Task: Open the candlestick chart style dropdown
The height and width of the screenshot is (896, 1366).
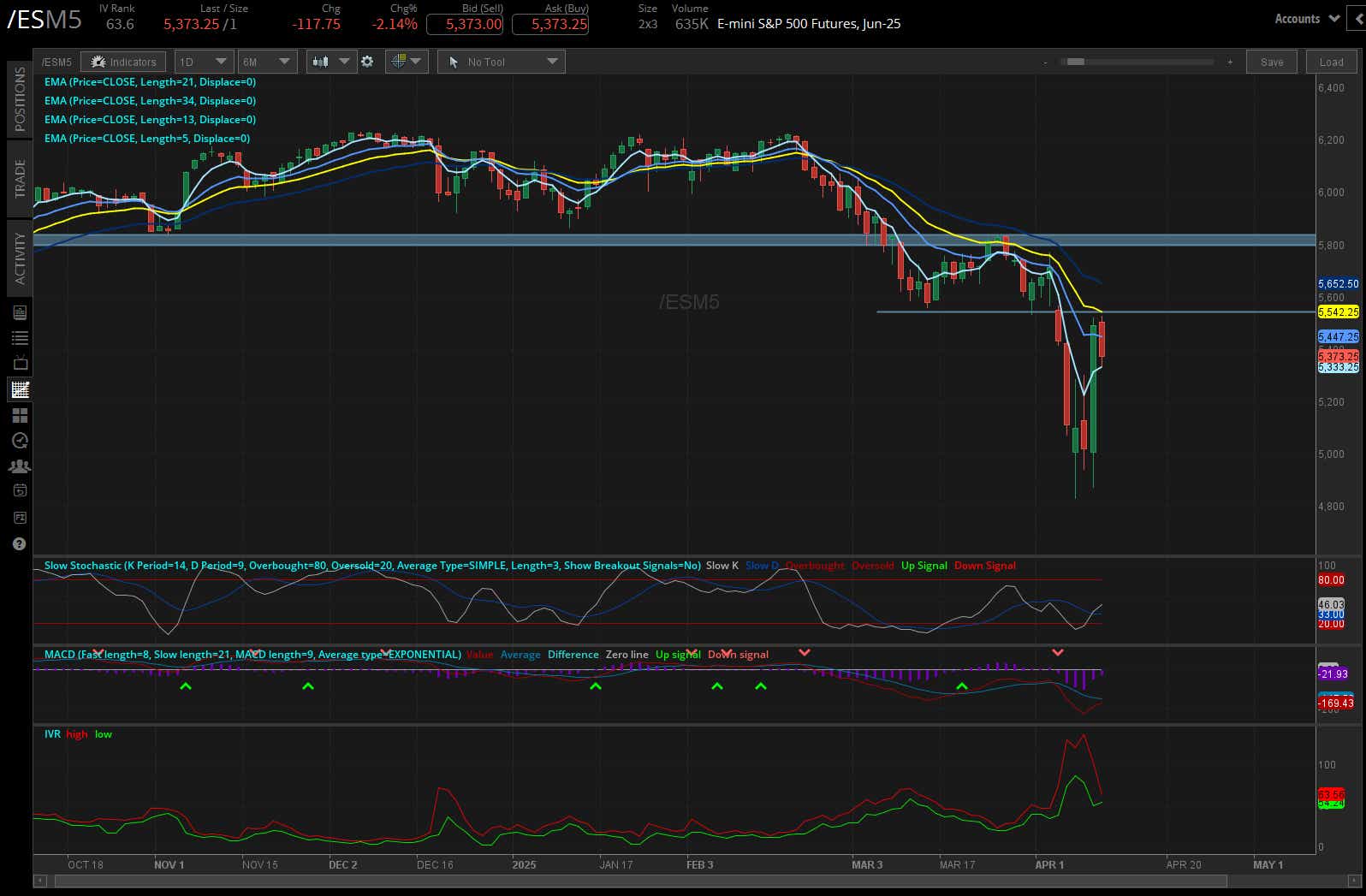Action: coord(331,62)
